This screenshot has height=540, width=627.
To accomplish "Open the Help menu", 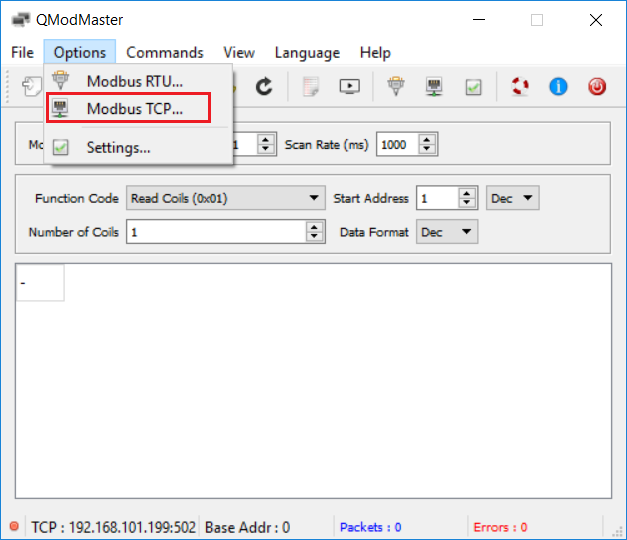I will 375,52.
